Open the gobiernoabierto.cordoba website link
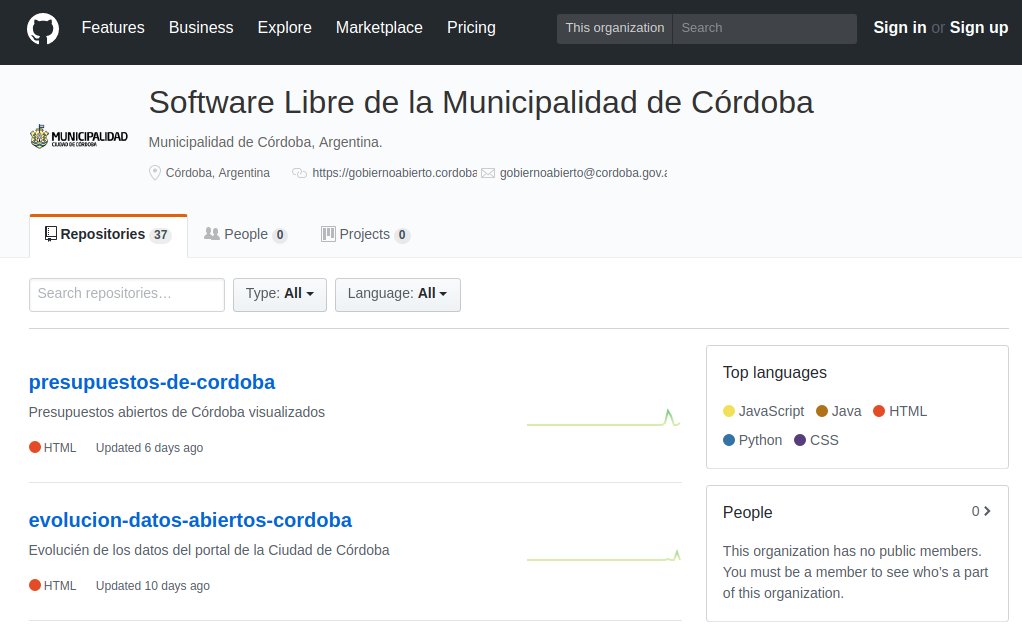Screen dimensions: 1022x642 [x=394, y=173]
